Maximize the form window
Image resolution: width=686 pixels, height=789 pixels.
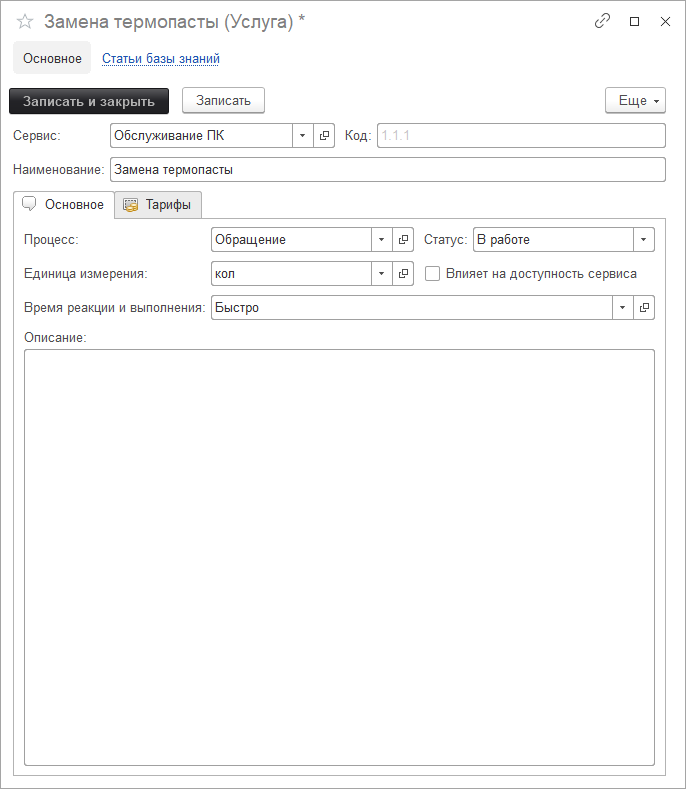tap(634, 21)
